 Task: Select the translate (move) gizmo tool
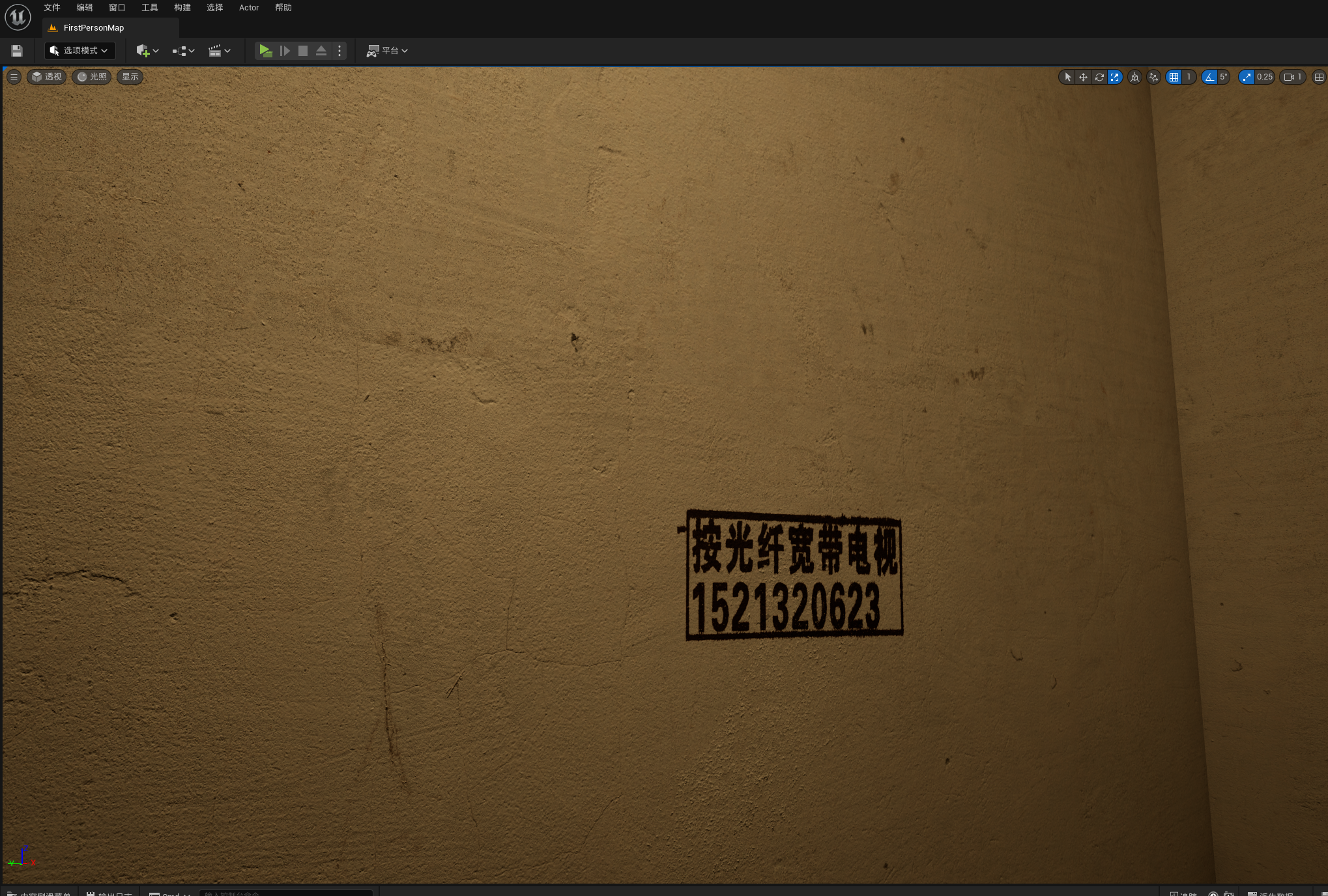[x=1083, y=77]
